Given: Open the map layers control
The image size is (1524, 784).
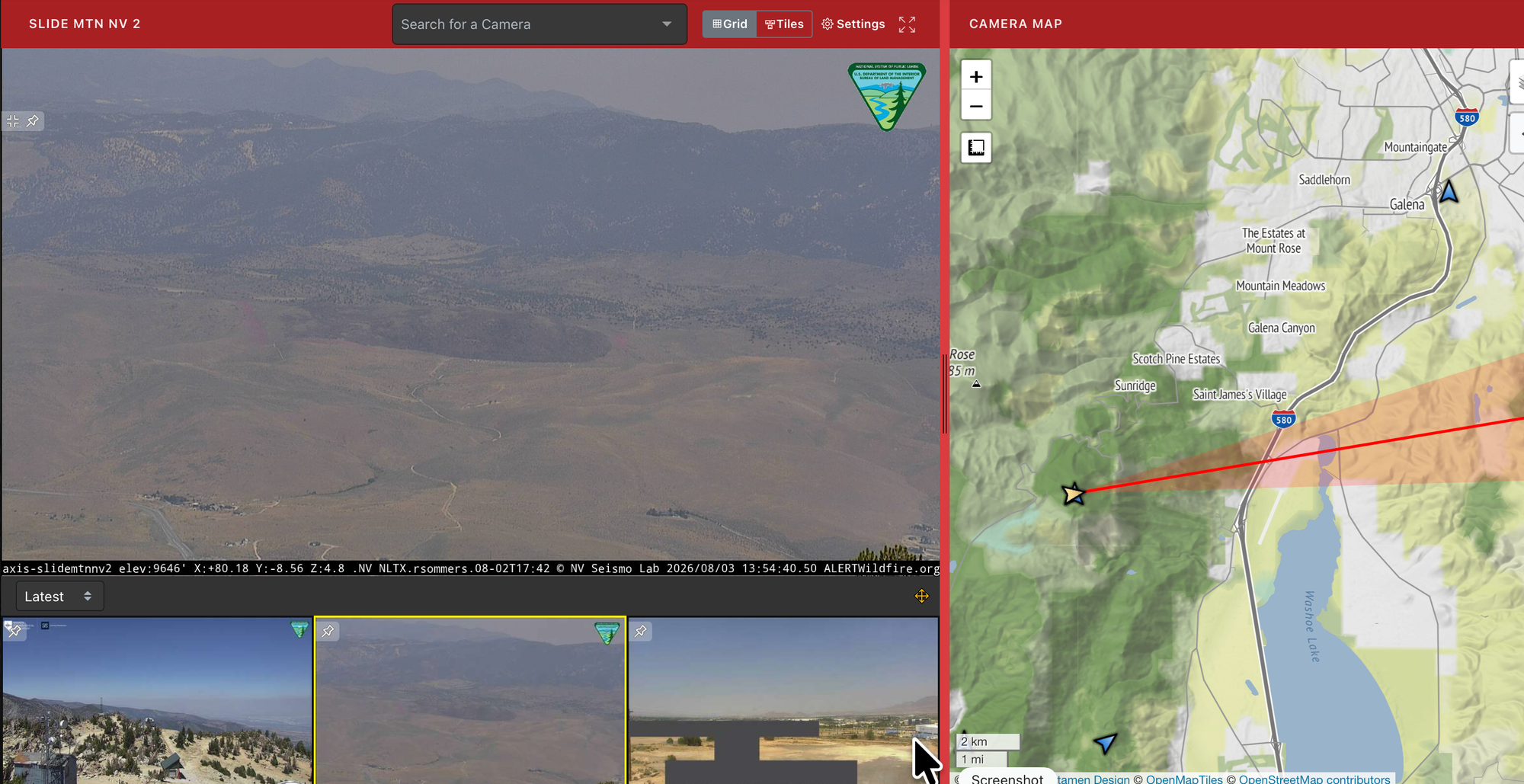Looking at the screenshot, I should (1518, 83).
